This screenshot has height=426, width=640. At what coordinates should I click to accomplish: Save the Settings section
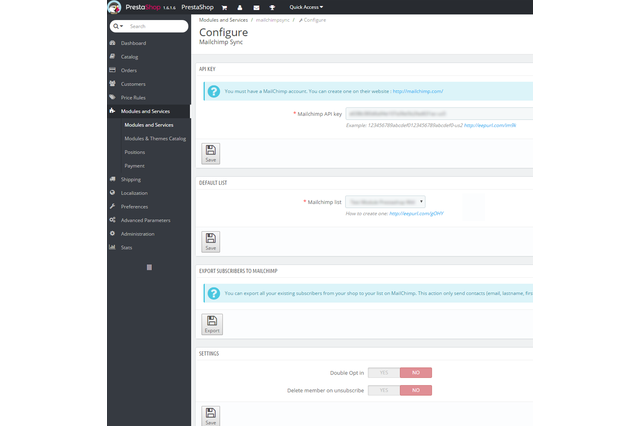211,416
